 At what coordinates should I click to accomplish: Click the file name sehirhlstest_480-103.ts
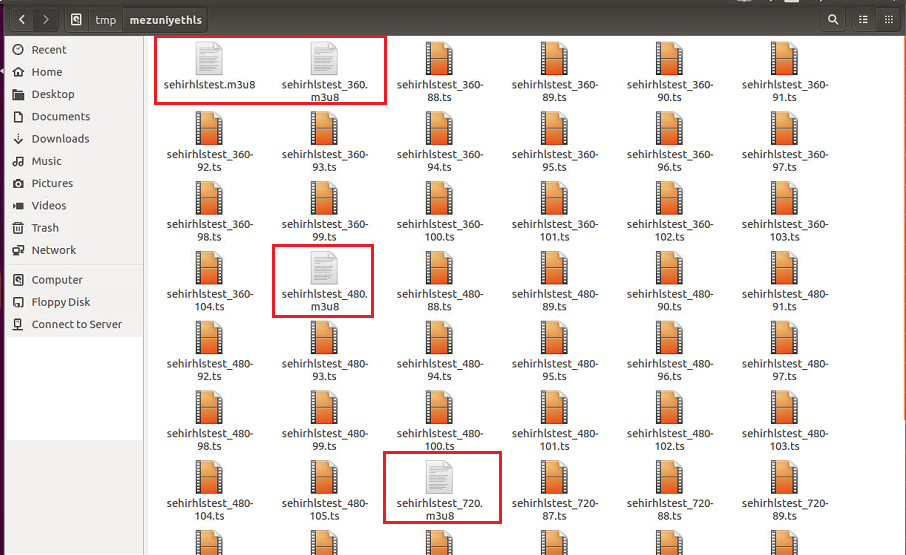784,439
